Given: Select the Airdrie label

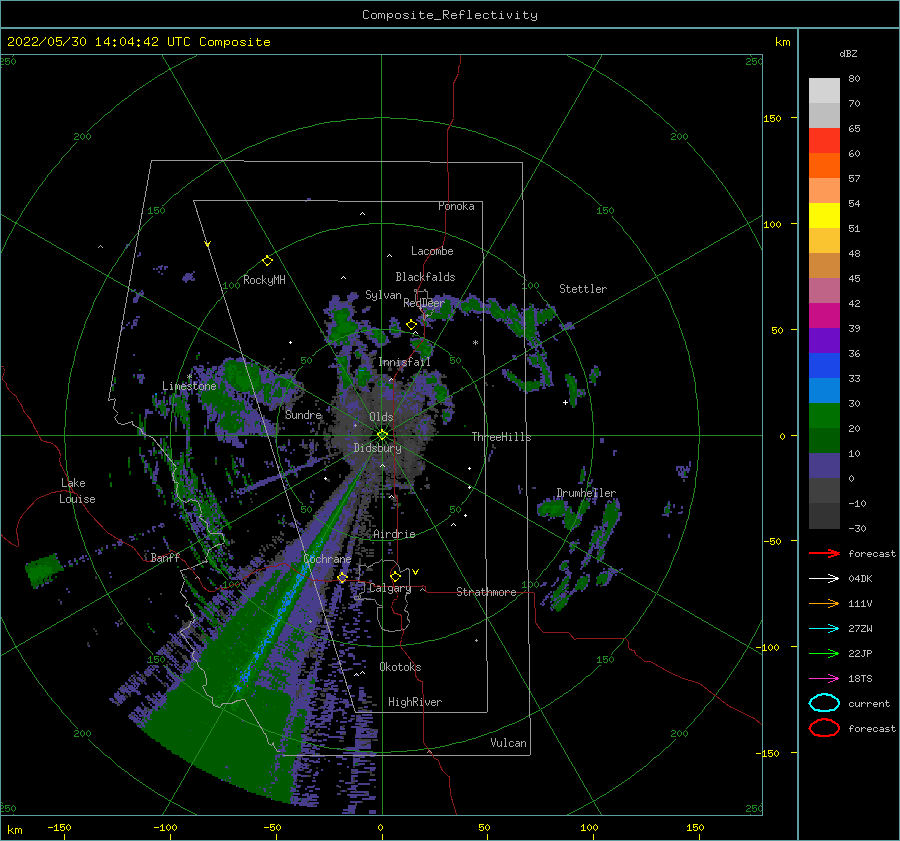Looking at the screenshot, I should pos(394,534).
